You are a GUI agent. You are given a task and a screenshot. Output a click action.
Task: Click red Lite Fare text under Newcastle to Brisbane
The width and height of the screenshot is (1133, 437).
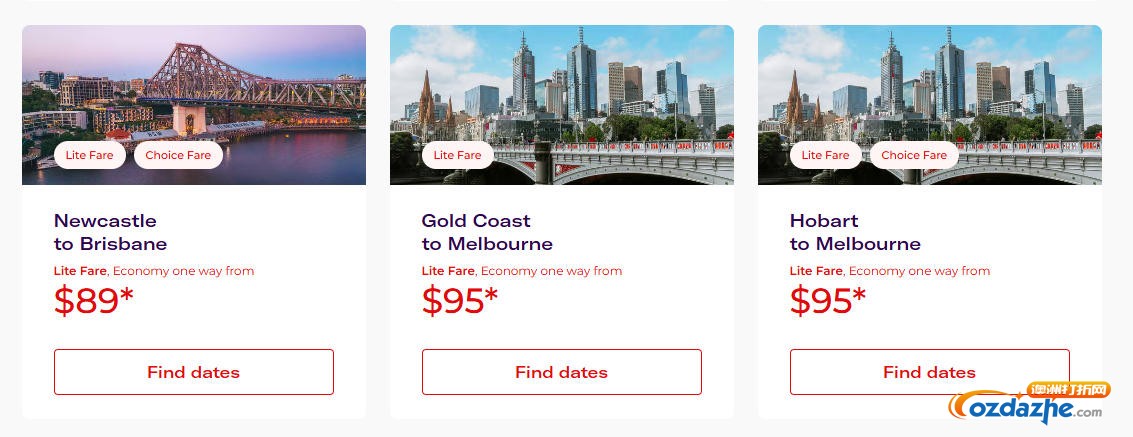click(x=80, y=271)
